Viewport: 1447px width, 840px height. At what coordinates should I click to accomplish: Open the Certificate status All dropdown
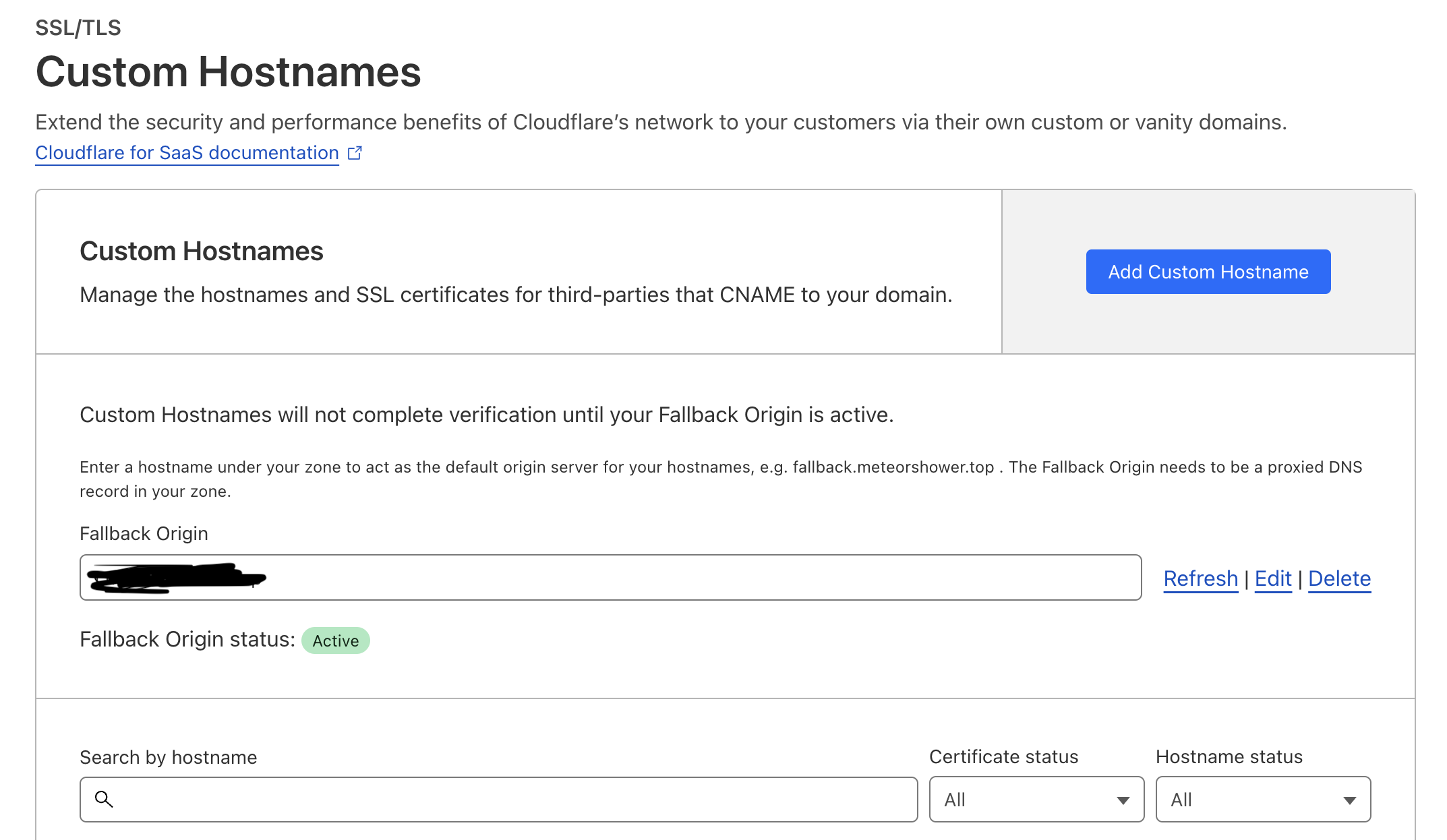pyautogui.click(x=1036, y=799)
